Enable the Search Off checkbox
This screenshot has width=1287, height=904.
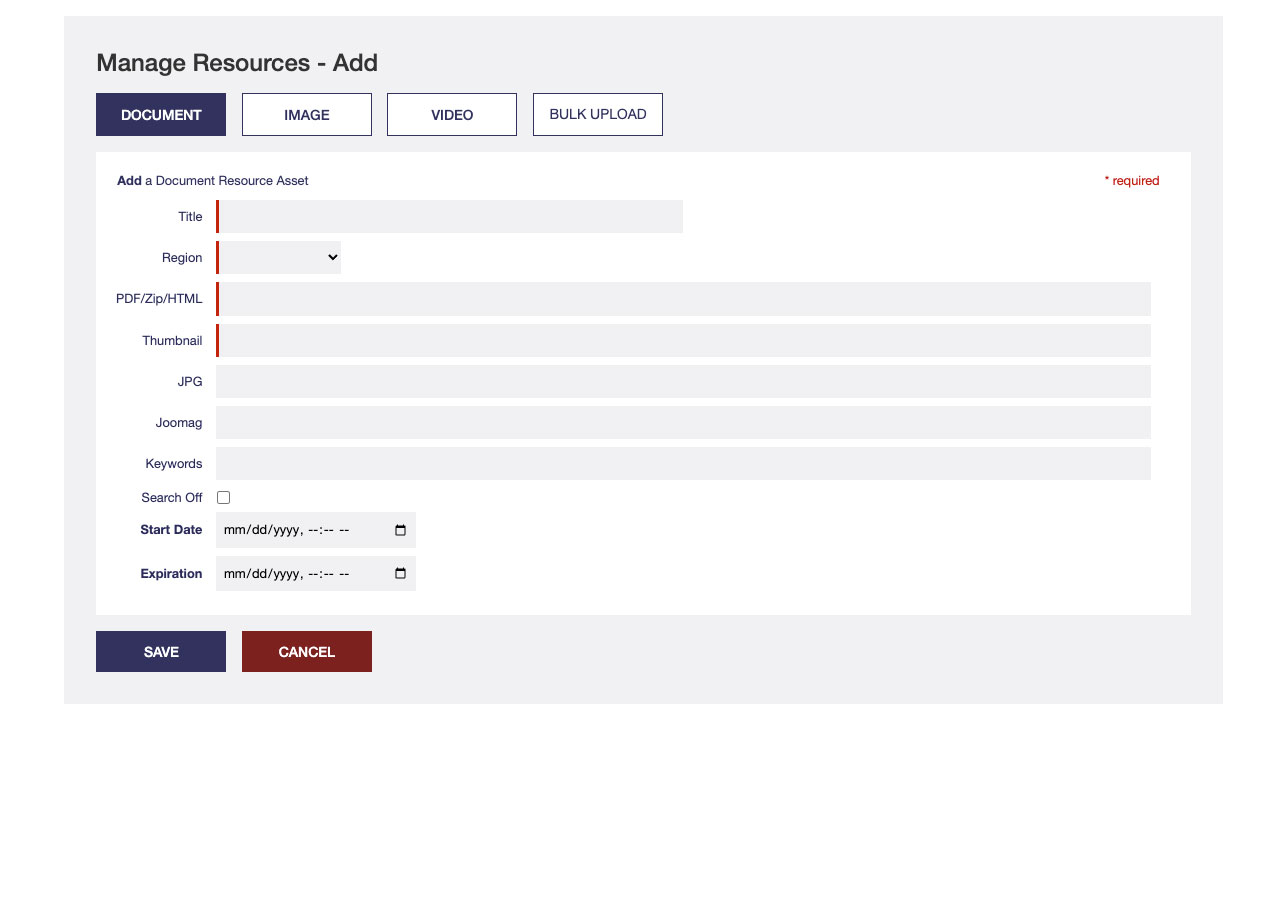[x=223, y=498]
